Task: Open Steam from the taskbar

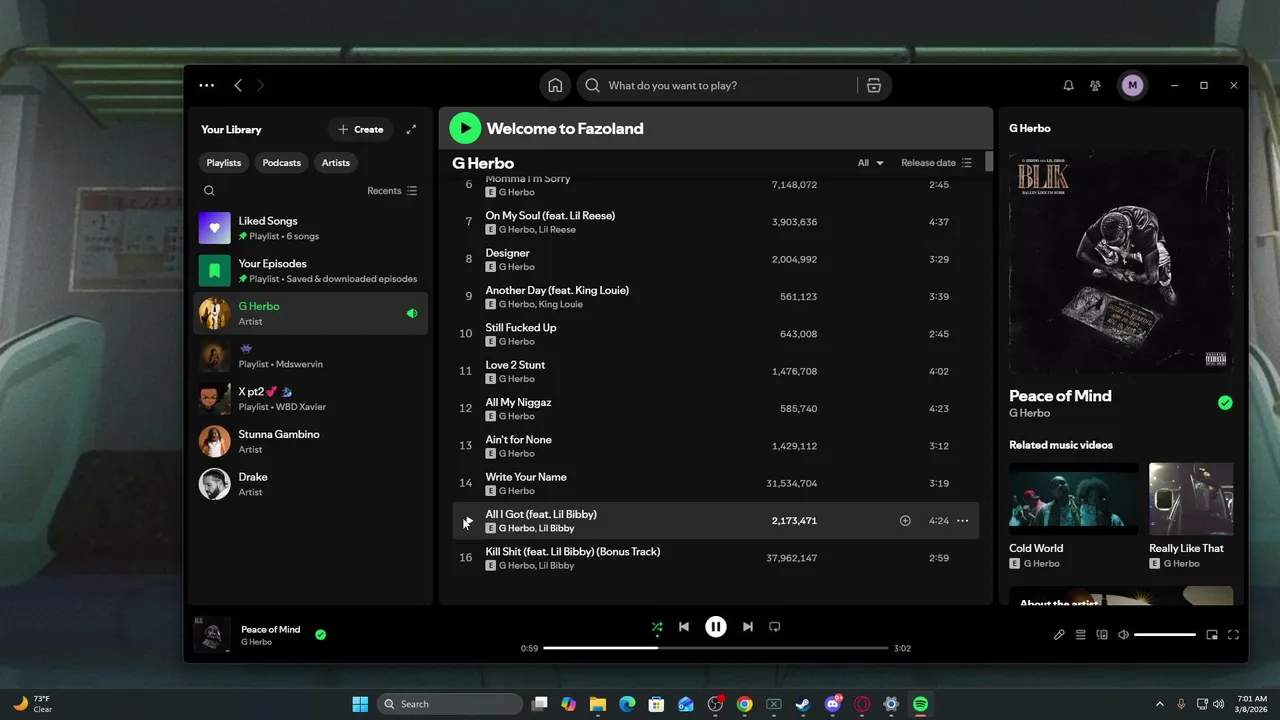Action: click(803, 704)
